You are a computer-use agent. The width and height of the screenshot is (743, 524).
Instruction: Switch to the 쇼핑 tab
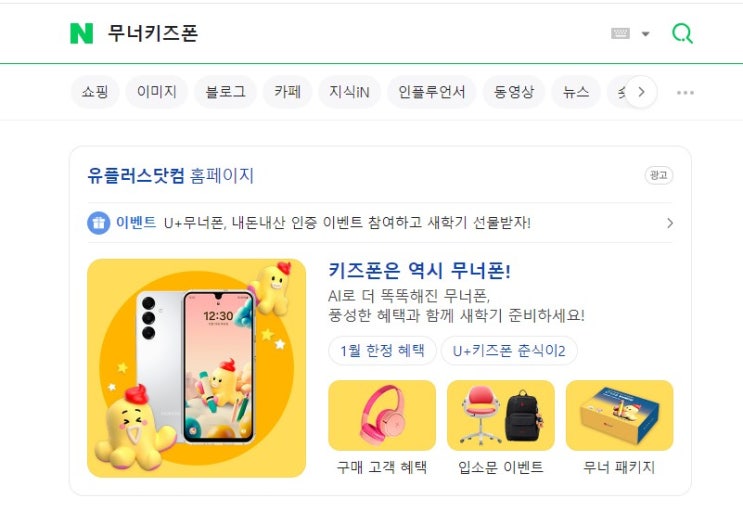[95, 92]
